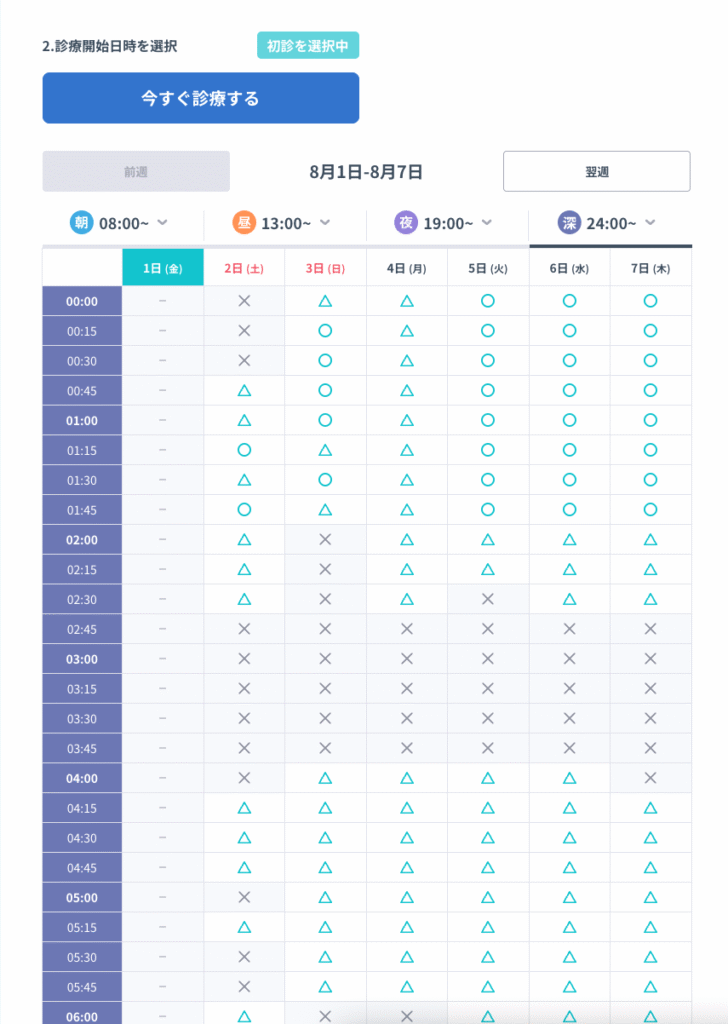Click the orange 昼 circle icon
The width and height of the screenshot is (728, 1024).
pyautogui.click(x=244, y=223)
